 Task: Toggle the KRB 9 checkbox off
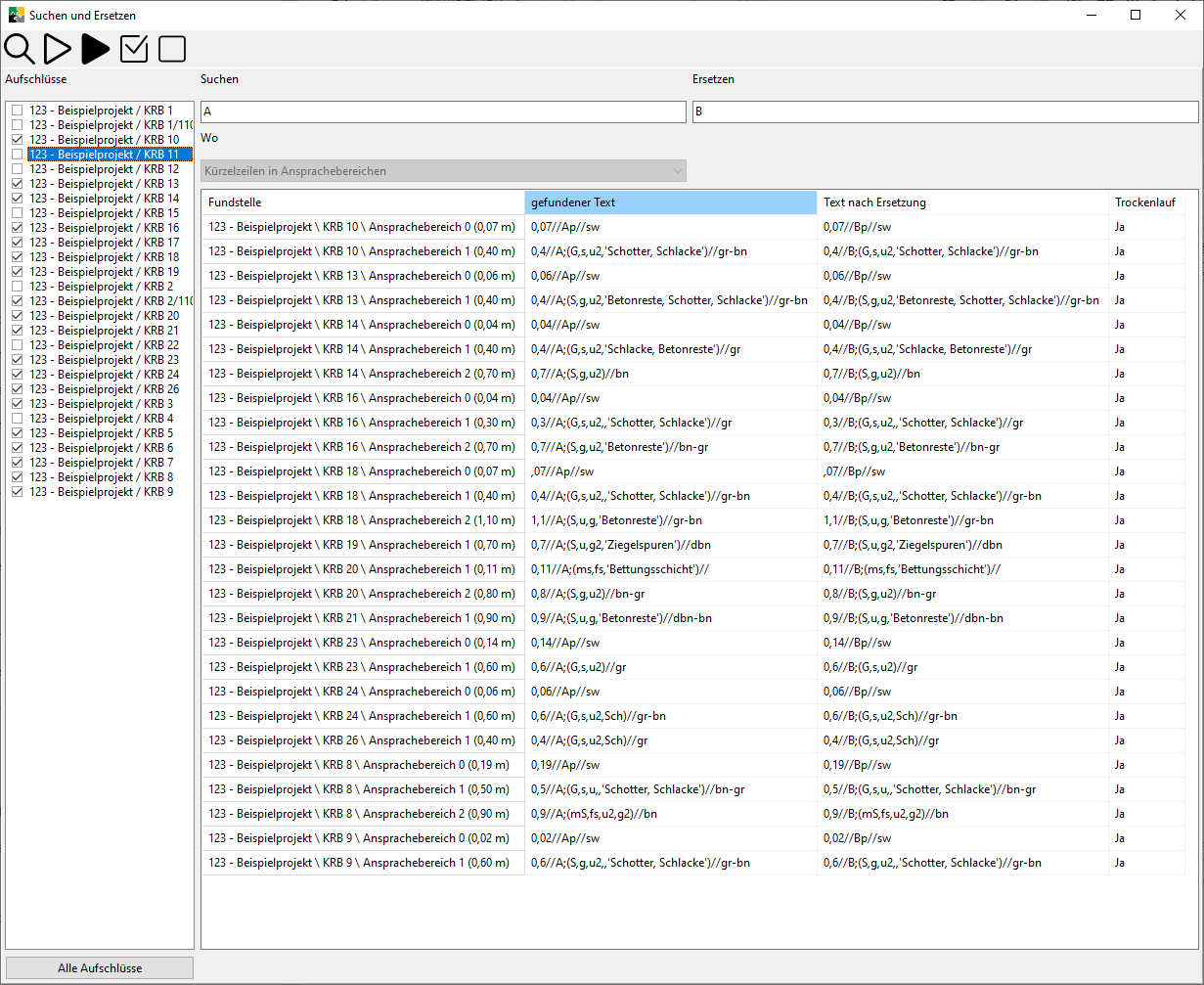17,492
